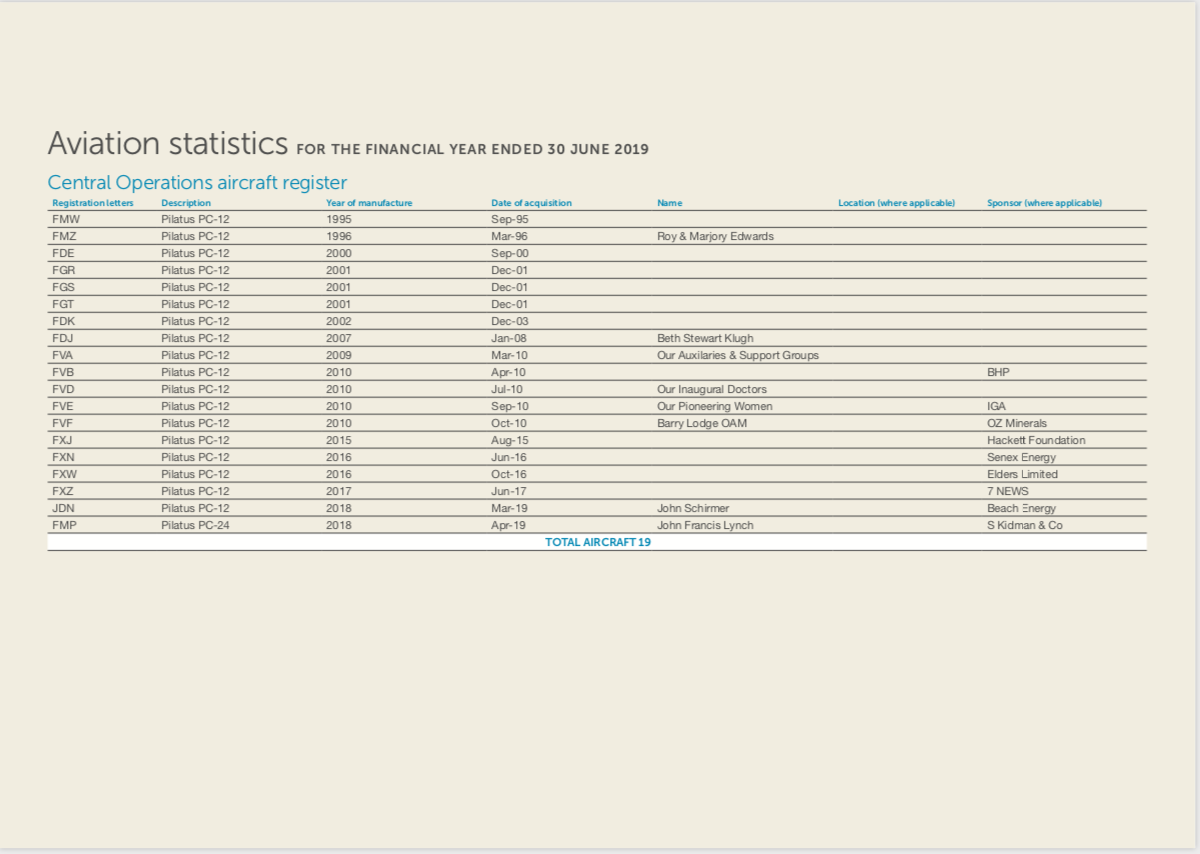The height and width of the screenshot is (854, 1200).
Task: Select the Registration letters column header
Action: tap(92, 202)
